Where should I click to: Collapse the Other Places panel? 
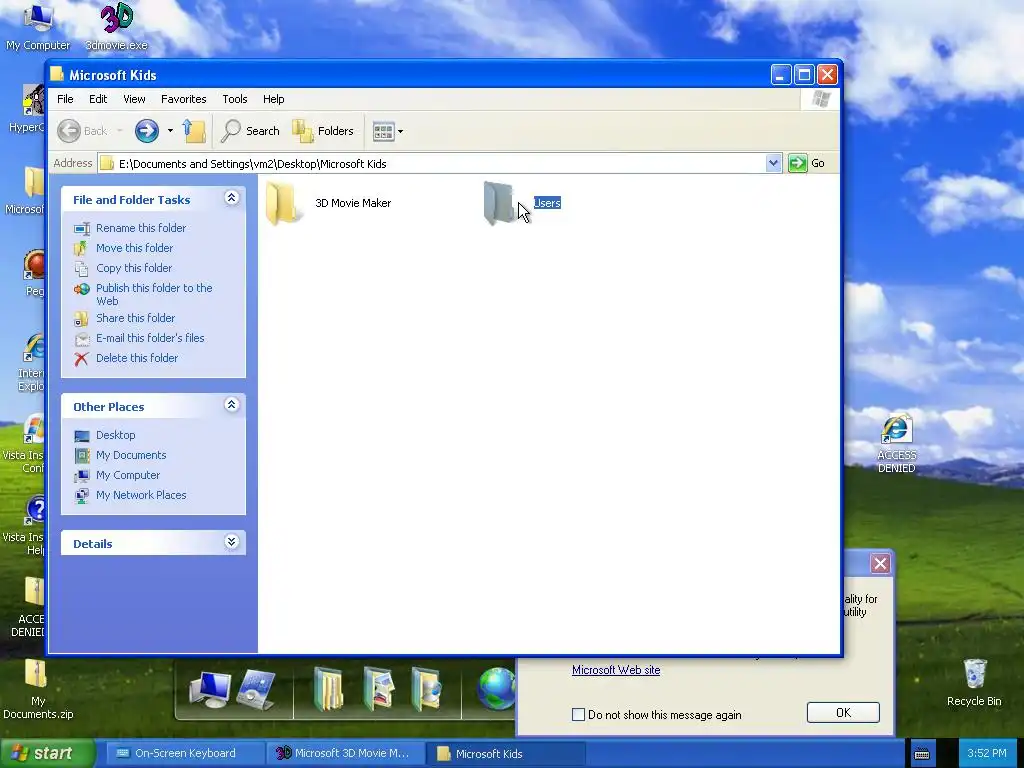pos(231,405)
